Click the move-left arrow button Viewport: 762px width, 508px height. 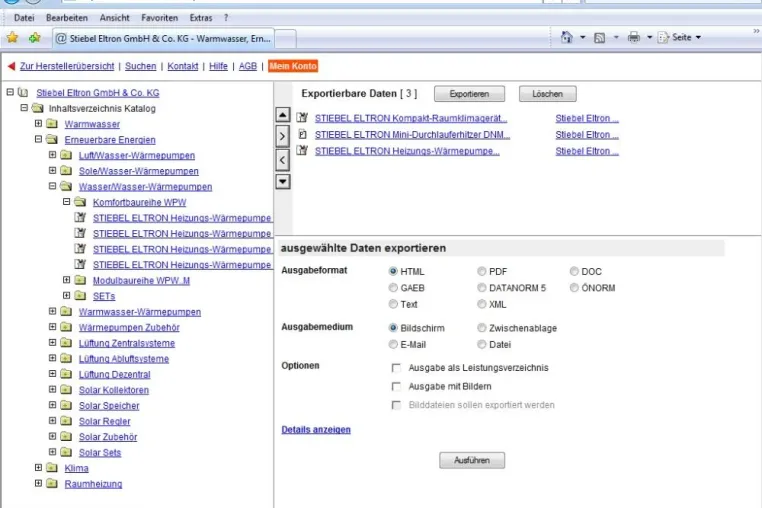point(283,160)
